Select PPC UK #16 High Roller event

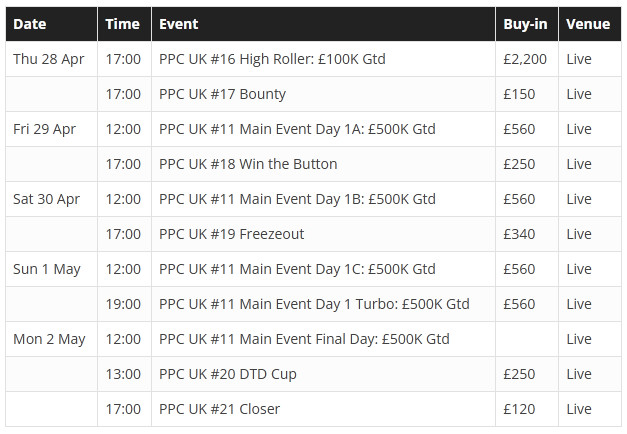click(x=272, y=59)
